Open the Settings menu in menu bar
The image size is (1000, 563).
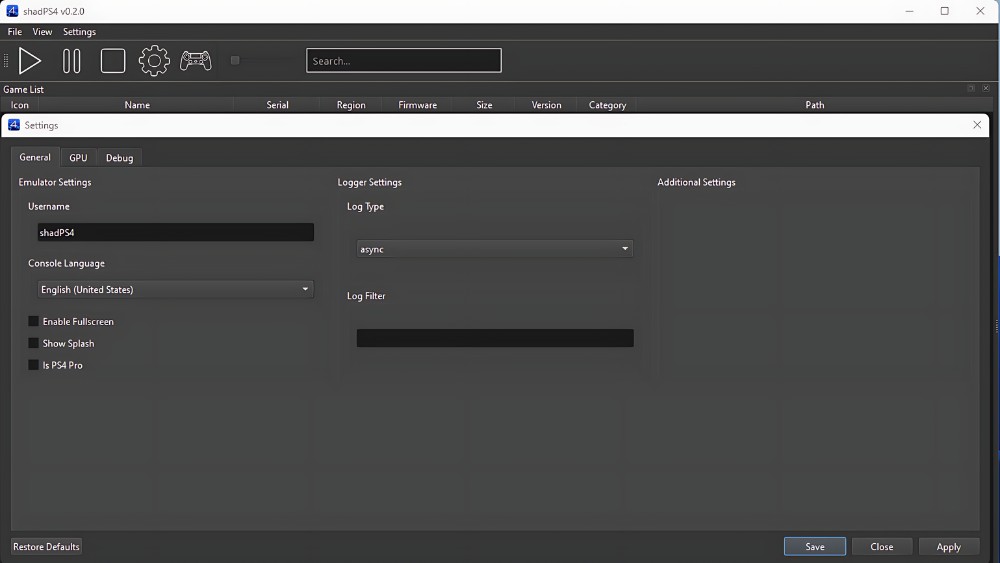click(x=79, y=32)
